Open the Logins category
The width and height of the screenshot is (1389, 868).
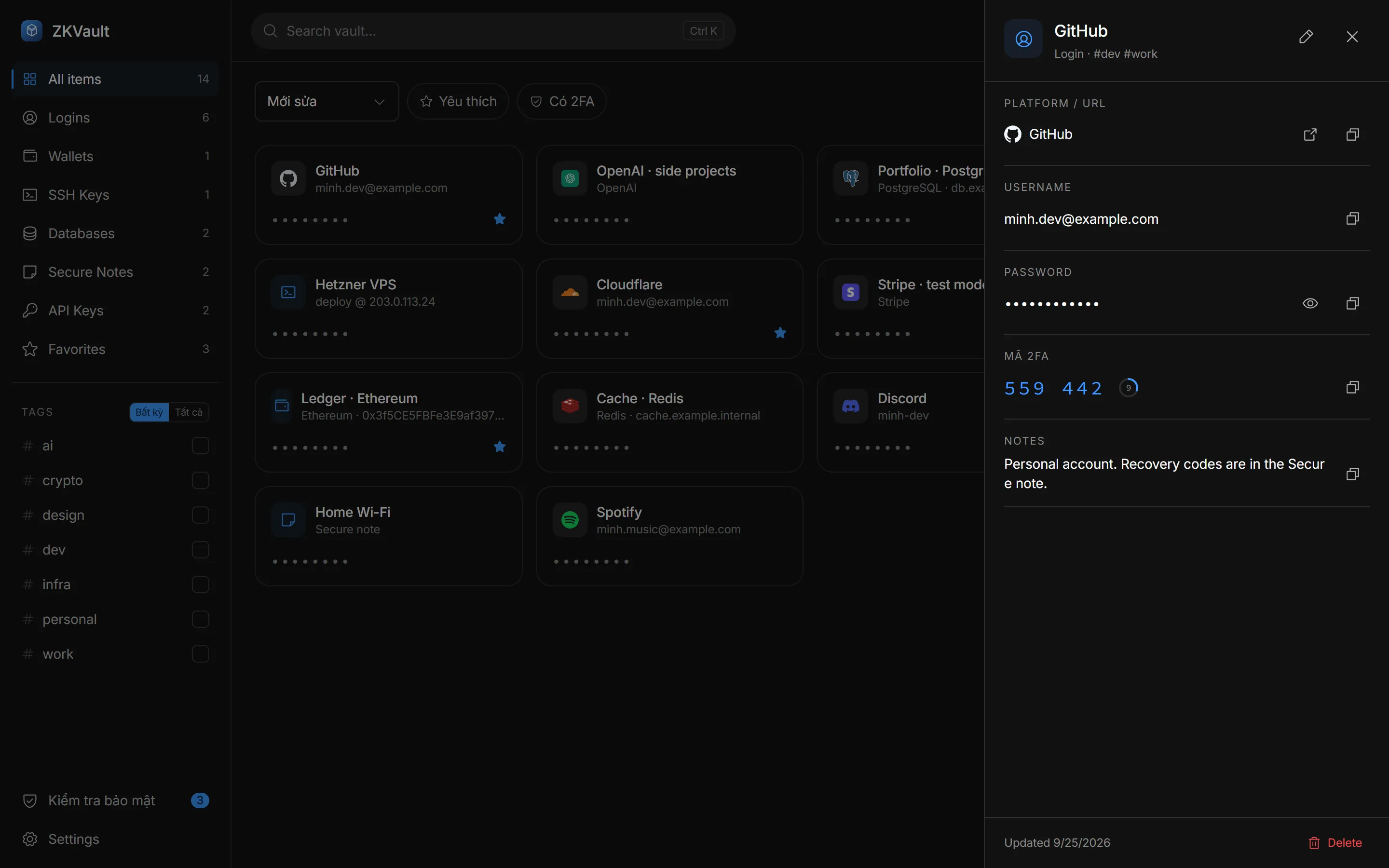[115, 118]
